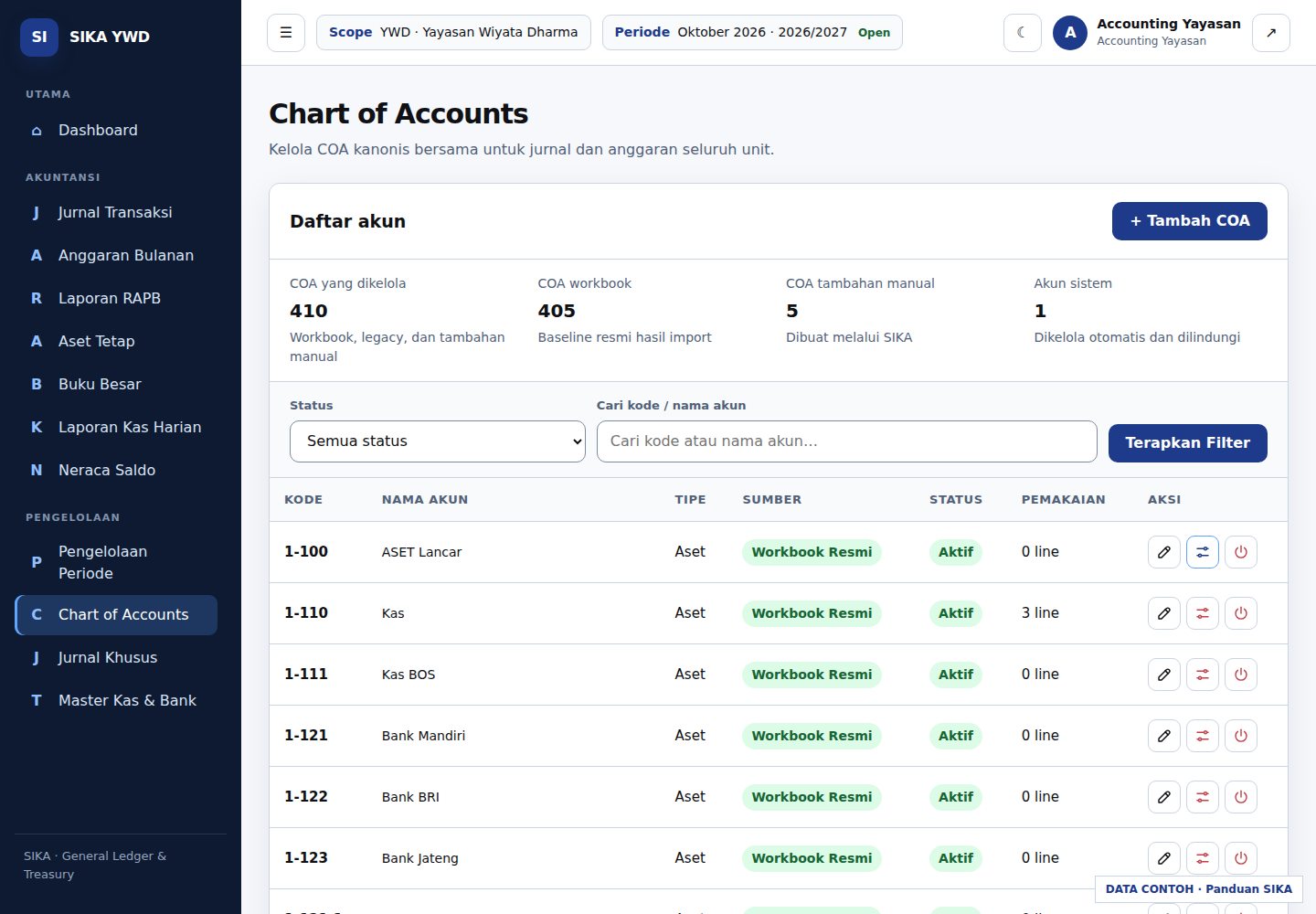Image resolution: width=1316 pixels, height=914 pixels.
Task: Open Anggaran Bulanan menu item
Action: click(x=116, y=256)
